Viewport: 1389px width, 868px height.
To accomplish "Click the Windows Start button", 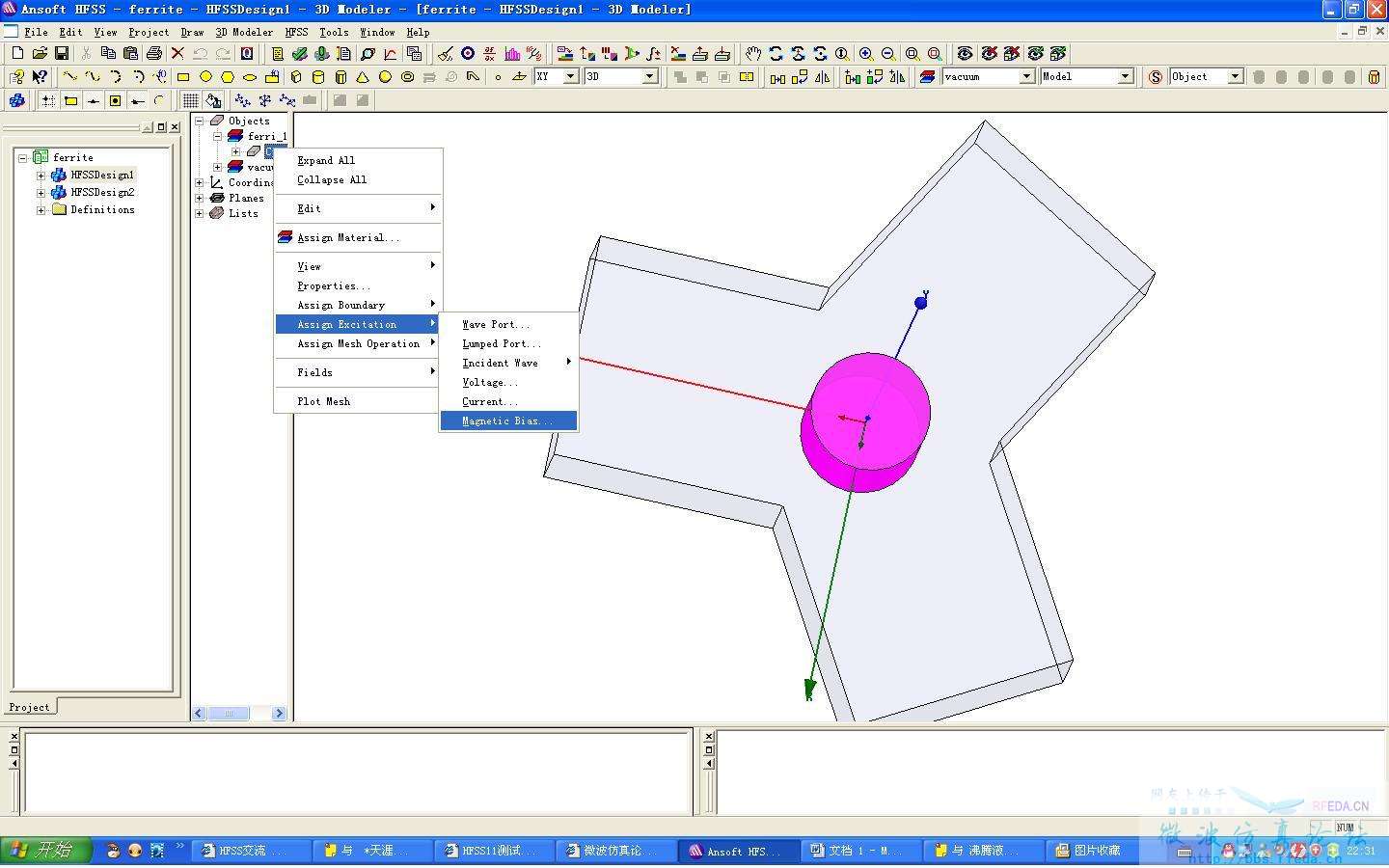I will click(x=44, y=850).
